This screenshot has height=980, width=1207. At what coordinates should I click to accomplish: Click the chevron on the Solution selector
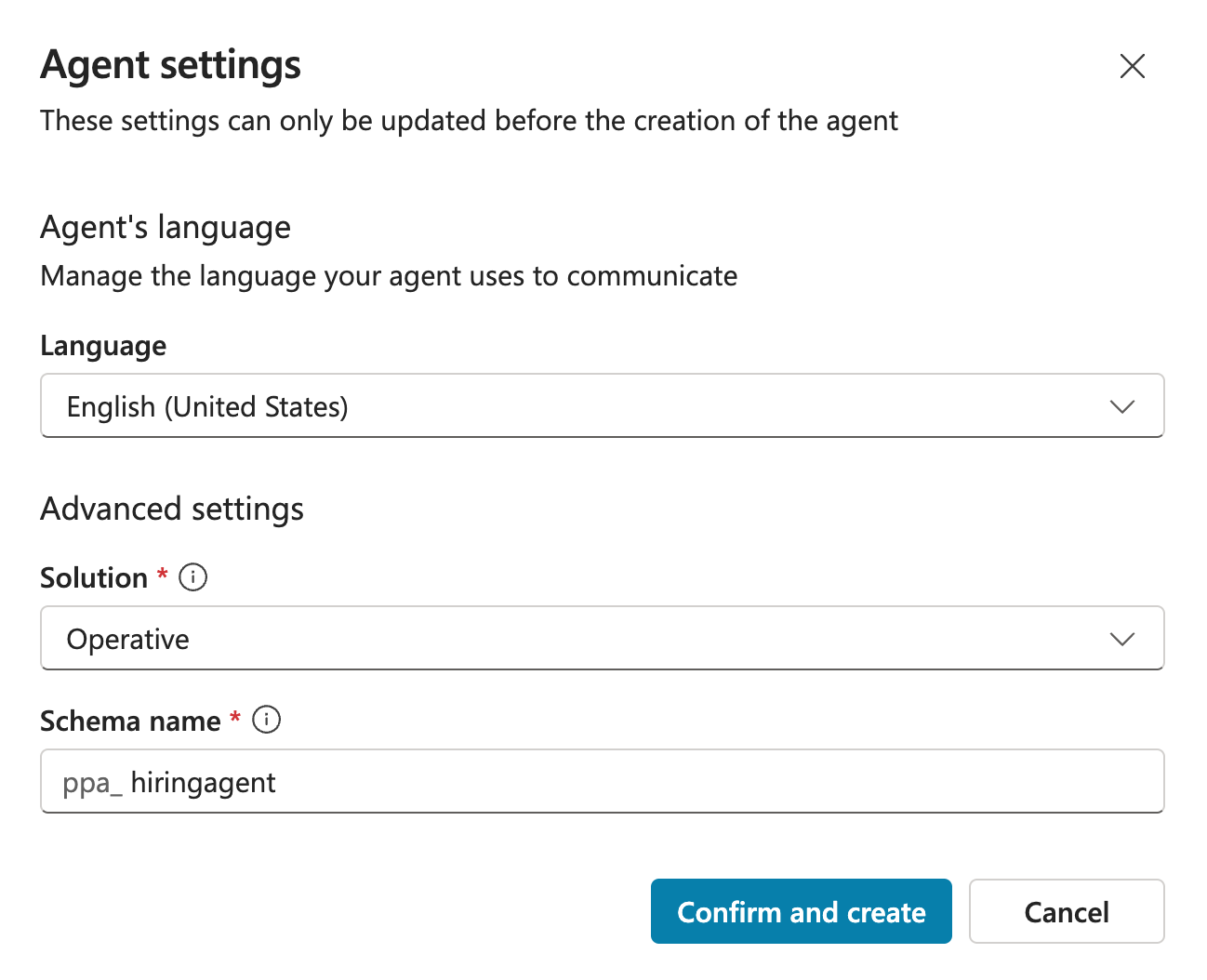(1122, 639)
